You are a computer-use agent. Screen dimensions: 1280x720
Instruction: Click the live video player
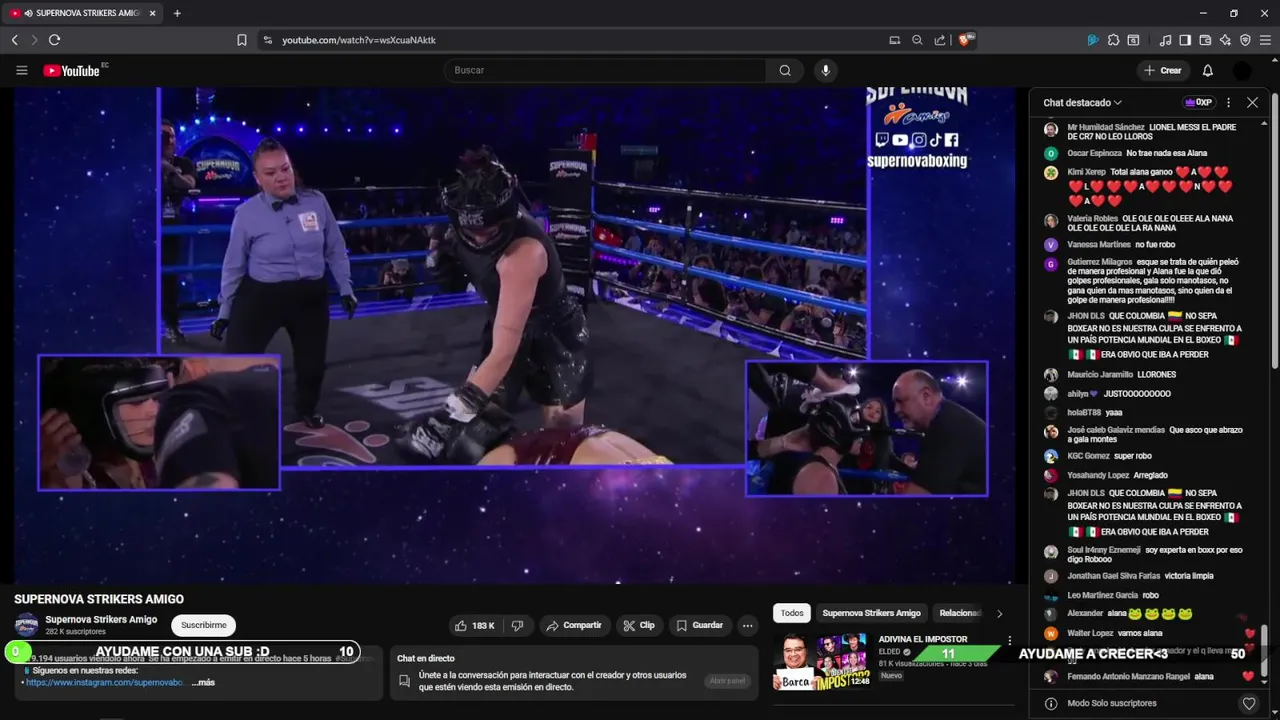(514, 335)
